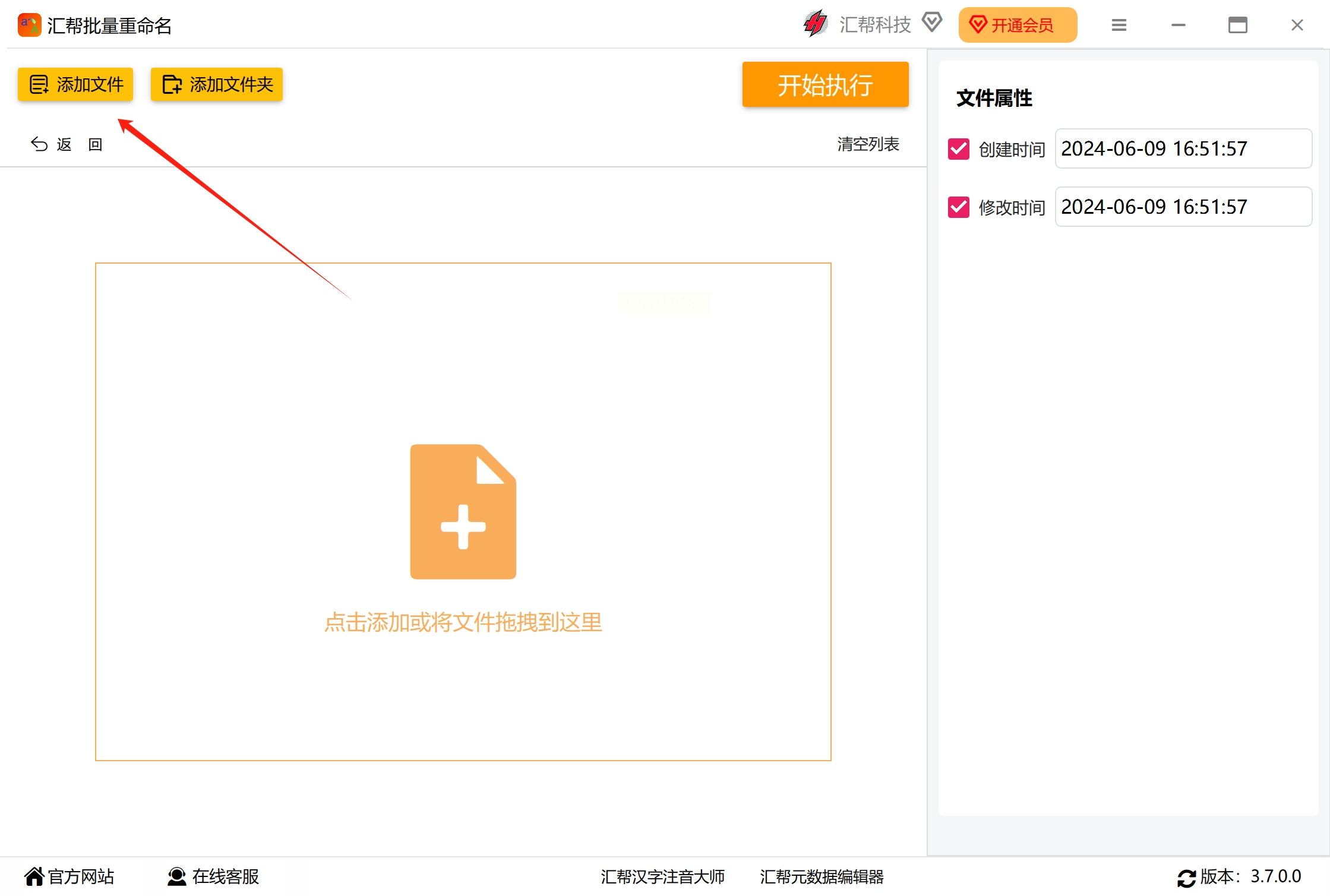Screen dimensions: 1330x896
Task: Uncheck the 创建时间 checkbox
Action: click(958, 149)
